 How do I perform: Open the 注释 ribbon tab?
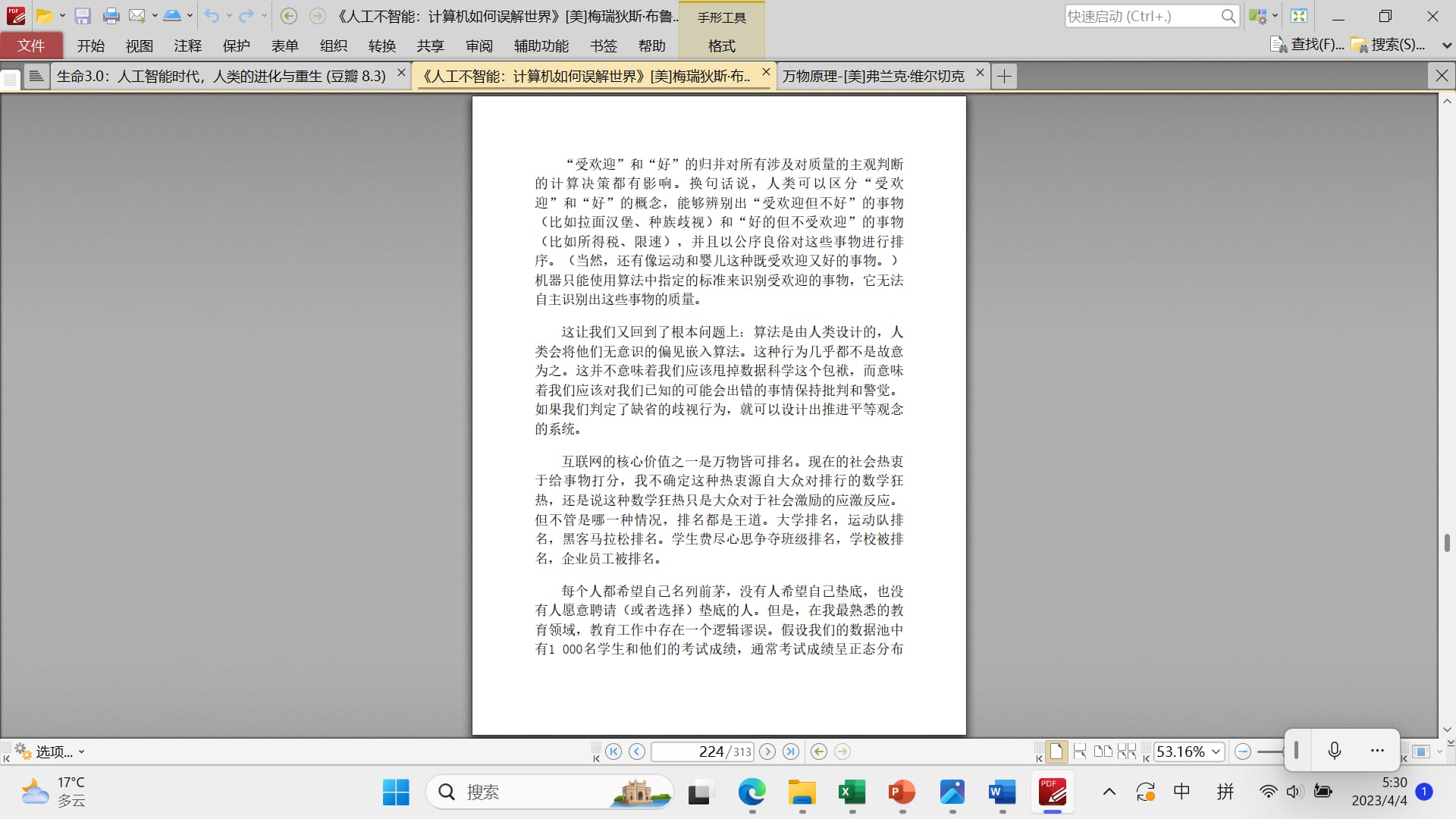point(187,45)
